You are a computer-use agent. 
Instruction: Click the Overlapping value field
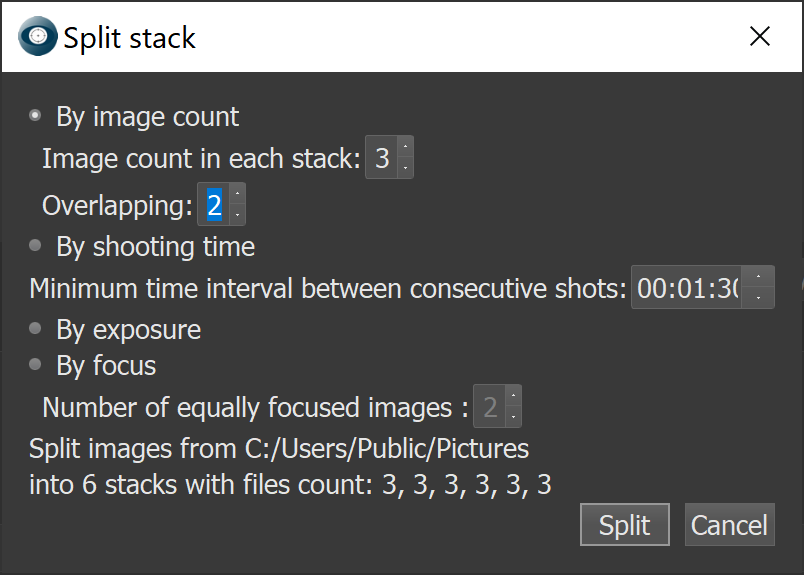214,205
